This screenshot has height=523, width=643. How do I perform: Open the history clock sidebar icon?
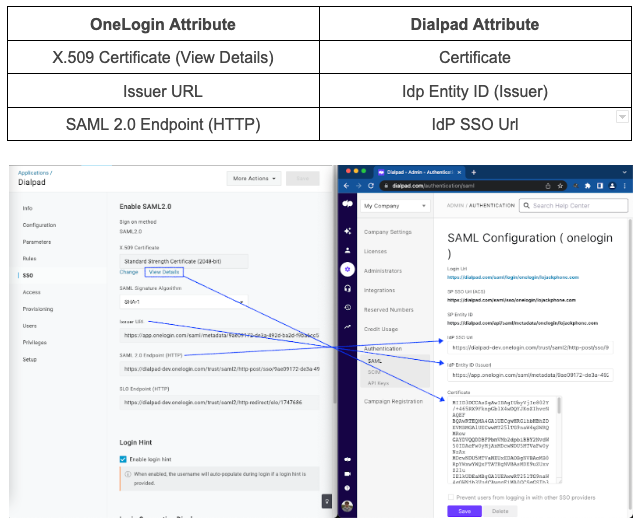347,307
